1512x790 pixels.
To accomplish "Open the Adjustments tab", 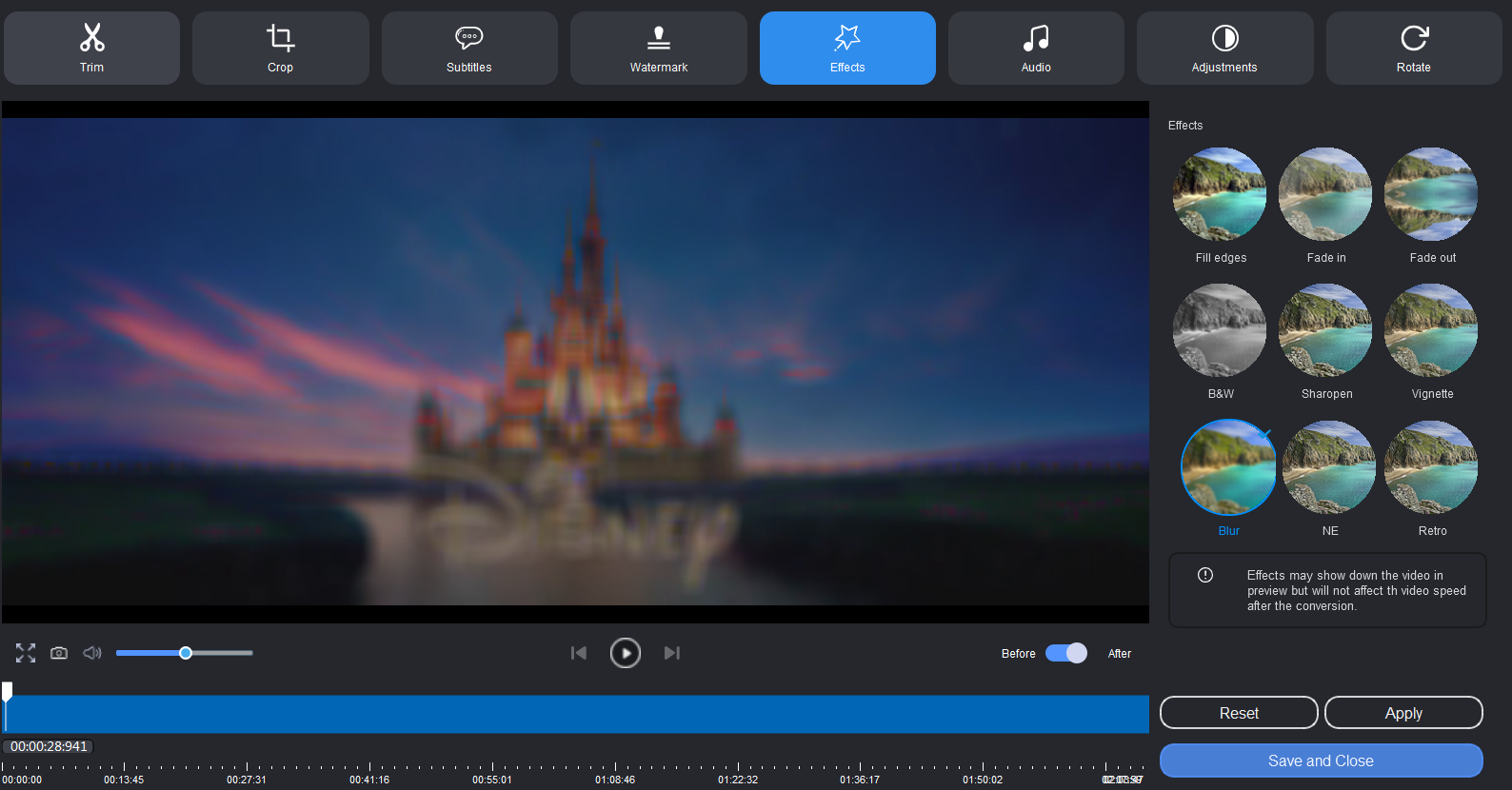I will click(1224, 48).
